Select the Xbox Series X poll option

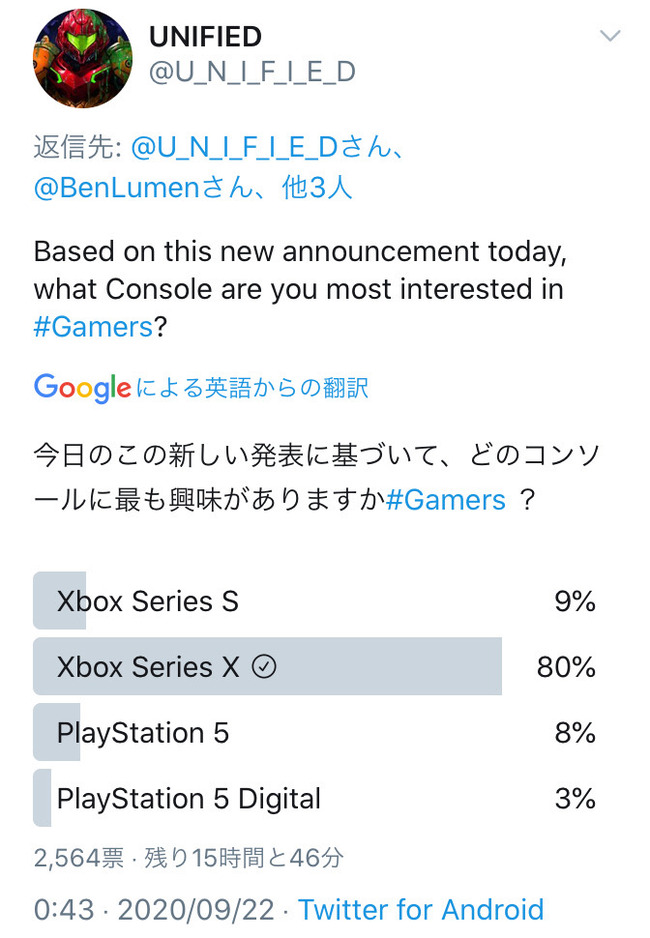pos(148,667)
